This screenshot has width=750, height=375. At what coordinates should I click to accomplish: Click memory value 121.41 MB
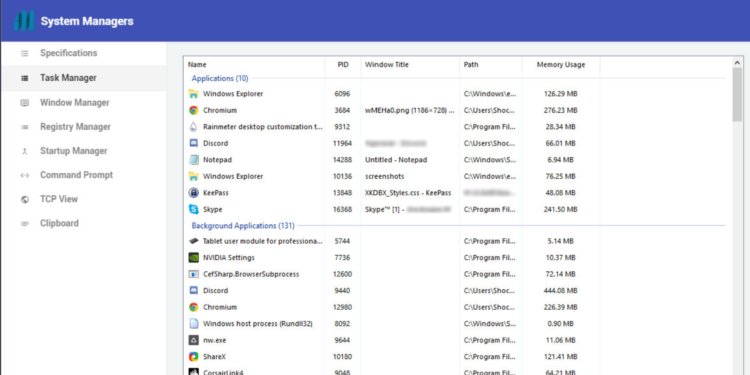561,357
